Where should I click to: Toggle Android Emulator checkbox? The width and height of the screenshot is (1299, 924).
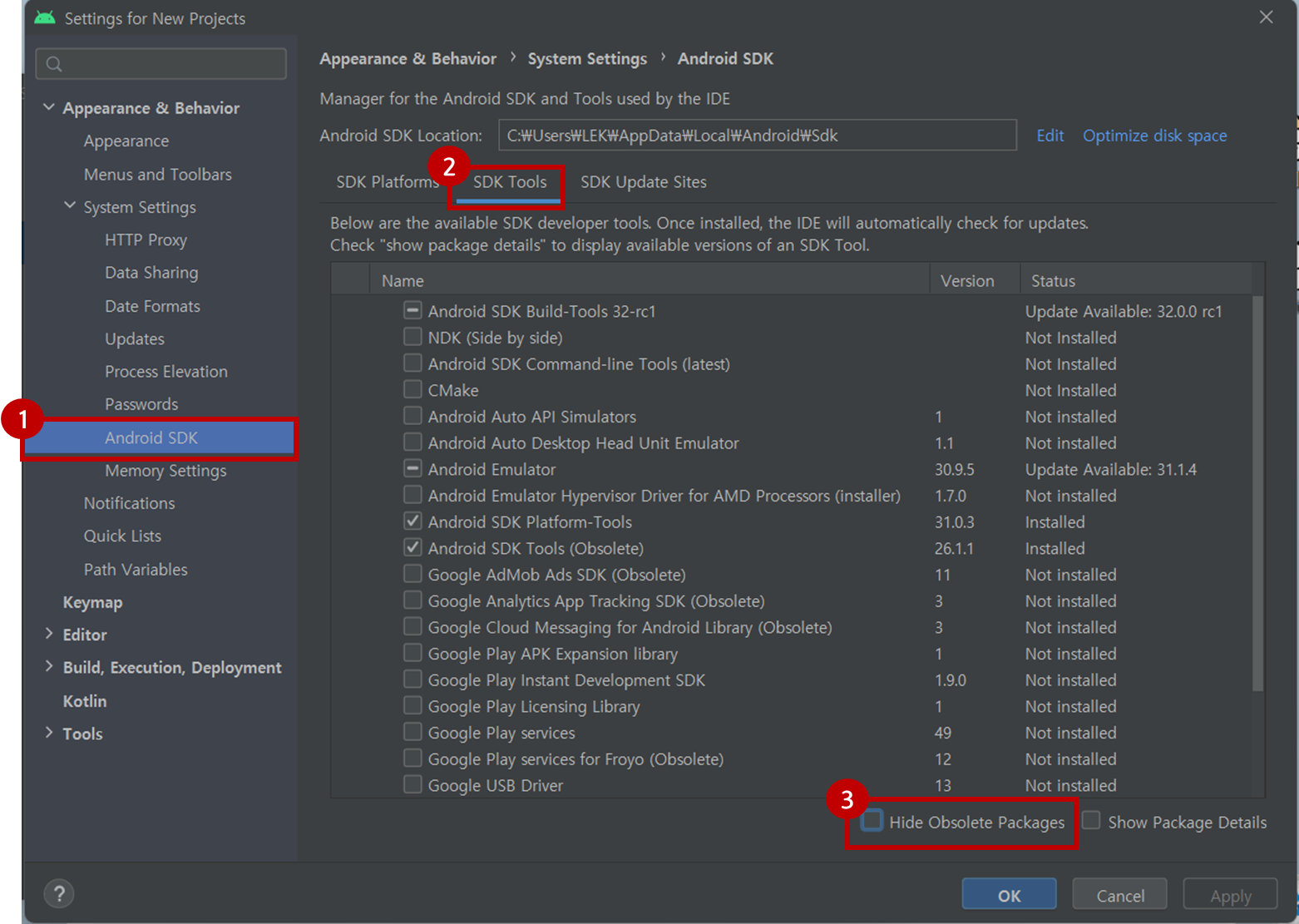click(412, 468)
